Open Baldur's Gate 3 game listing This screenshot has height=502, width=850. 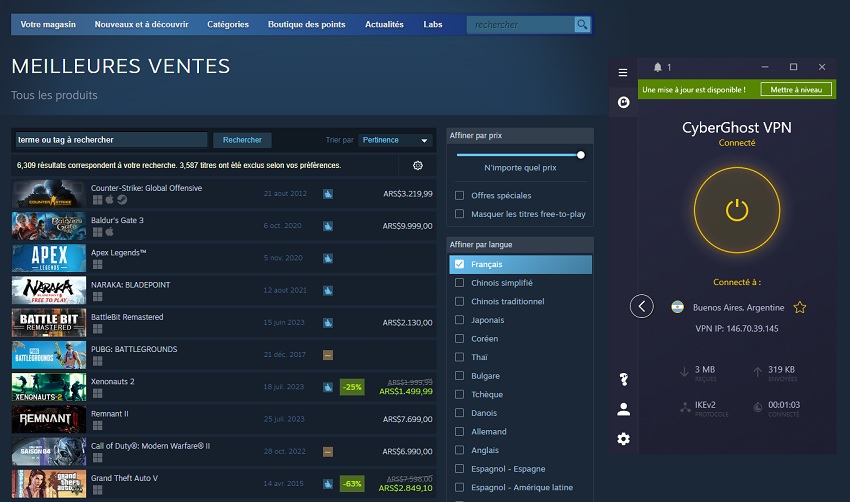(x=223, y=226)
